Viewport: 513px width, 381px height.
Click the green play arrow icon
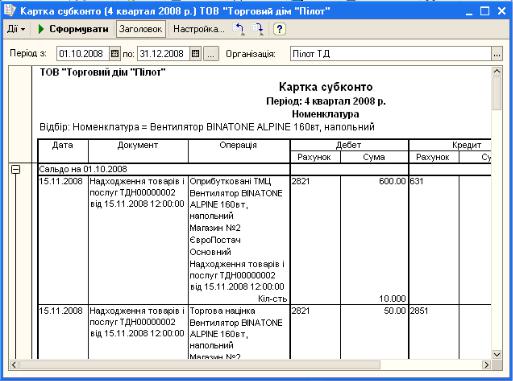tap(41, 29)
